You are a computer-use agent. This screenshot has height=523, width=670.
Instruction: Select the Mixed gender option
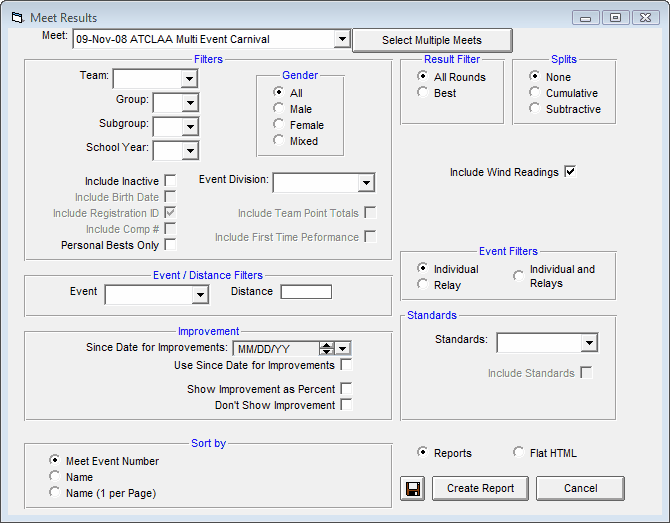[279, 140]
